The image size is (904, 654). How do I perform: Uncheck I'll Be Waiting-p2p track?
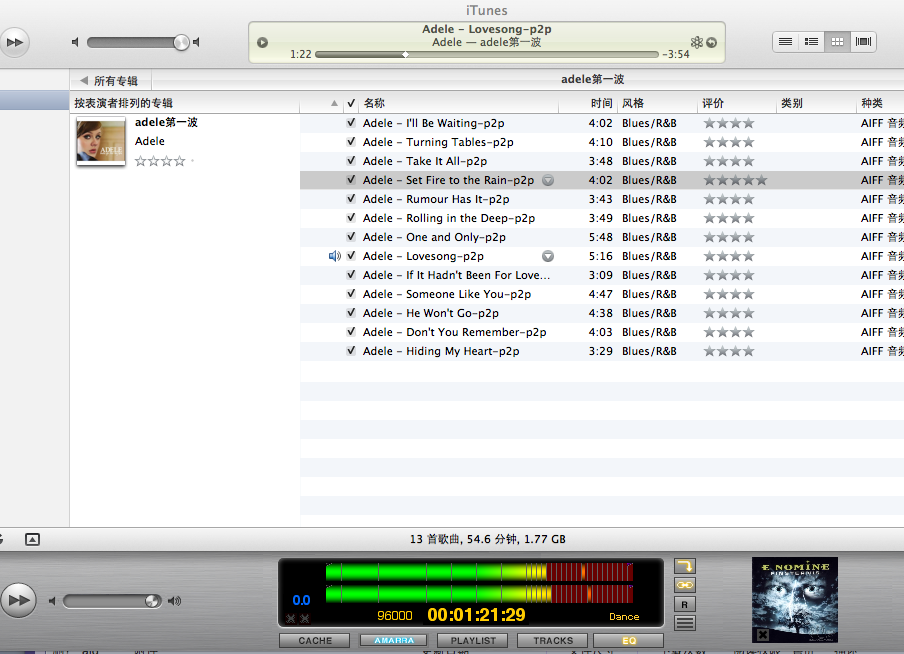pos(351,123)
